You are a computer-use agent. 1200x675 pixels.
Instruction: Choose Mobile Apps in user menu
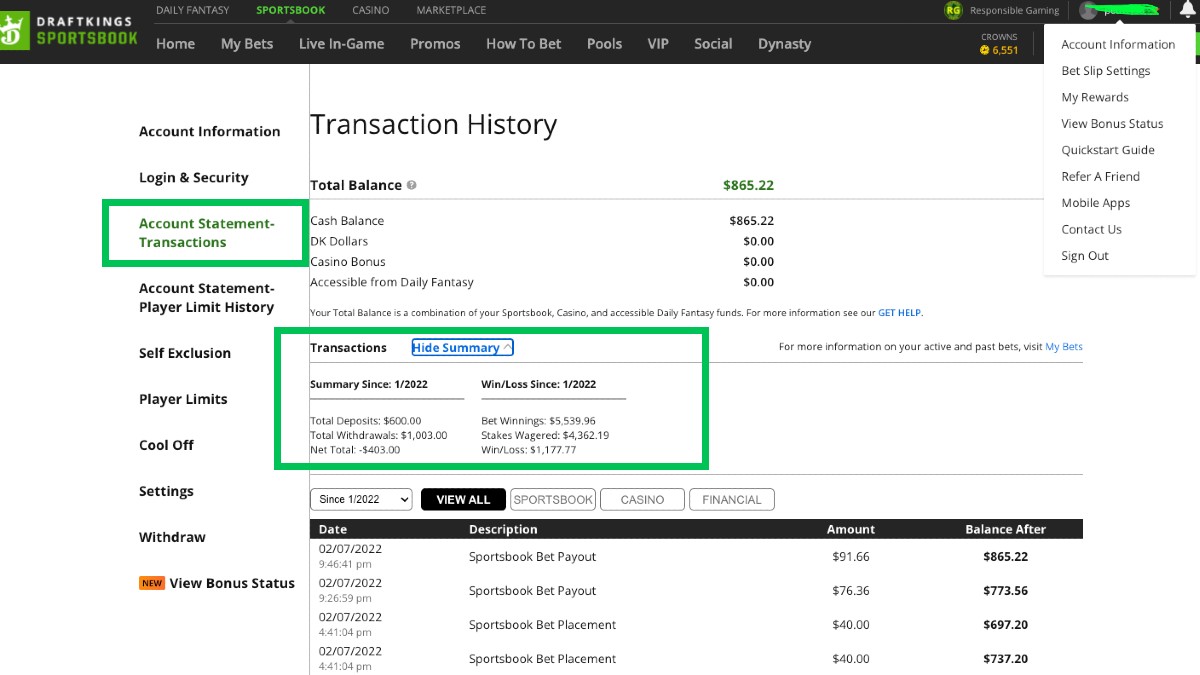tap(1096, 203)
